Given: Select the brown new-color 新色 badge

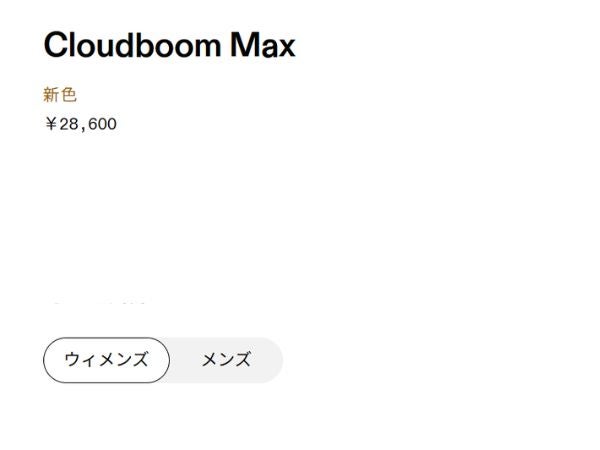Looking at the screenshot, I should 60,95.
